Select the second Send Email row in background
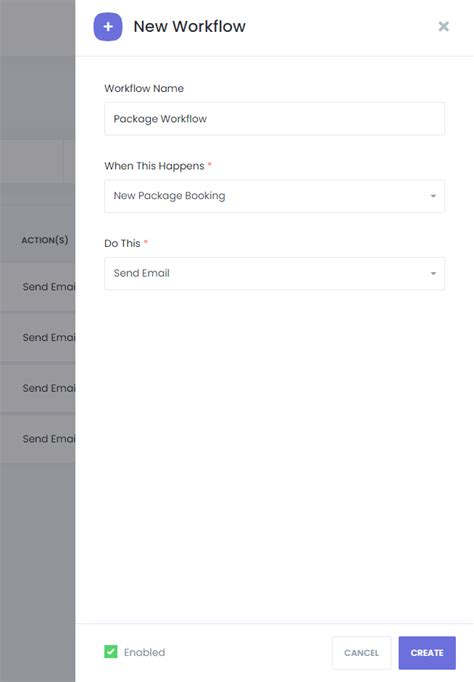Viewport: 474px width, 682px height. tap(38, 337)
